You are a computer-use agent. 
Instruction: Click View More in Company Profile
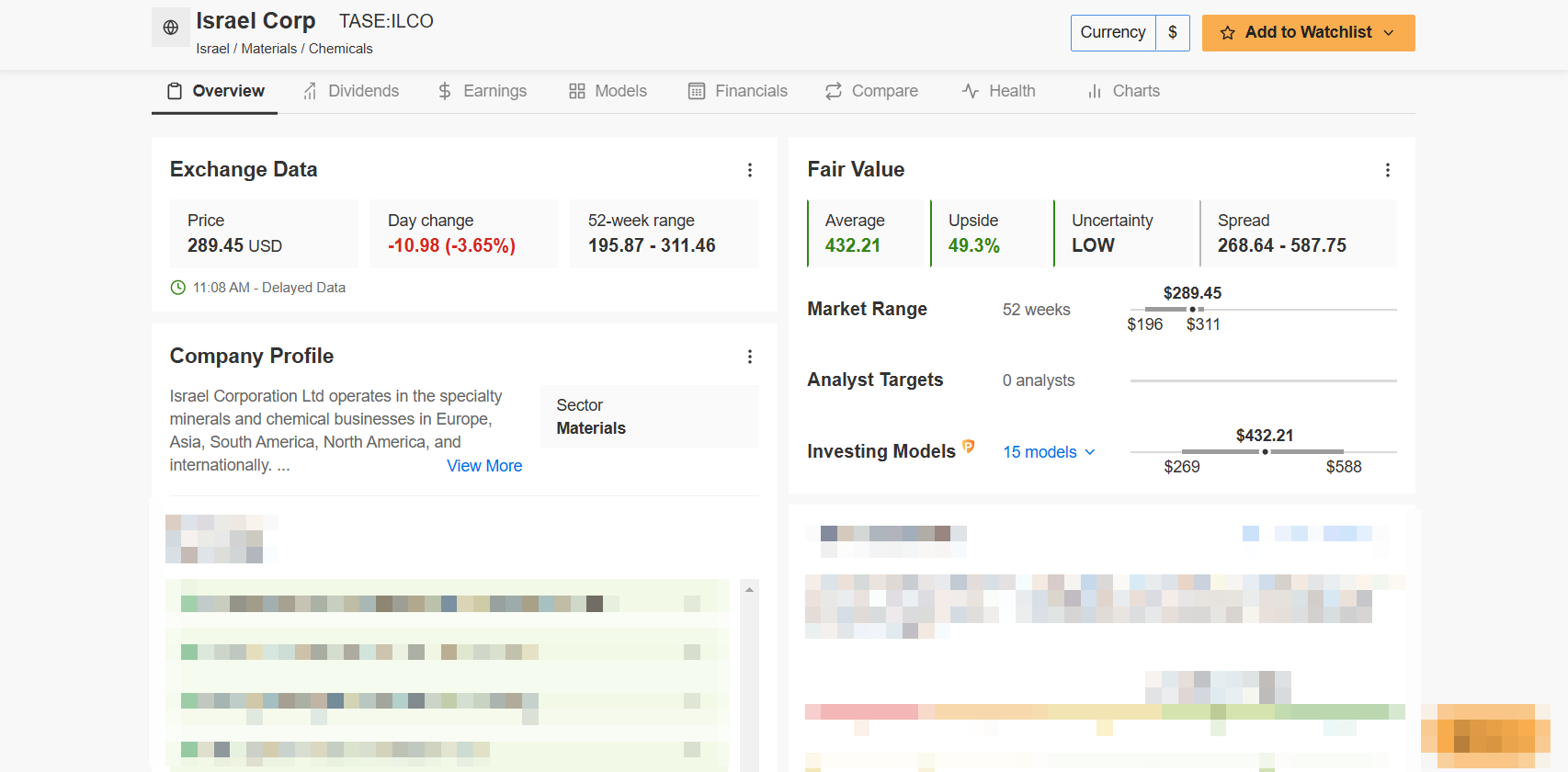pyautogui.click(x=484, y=466)
